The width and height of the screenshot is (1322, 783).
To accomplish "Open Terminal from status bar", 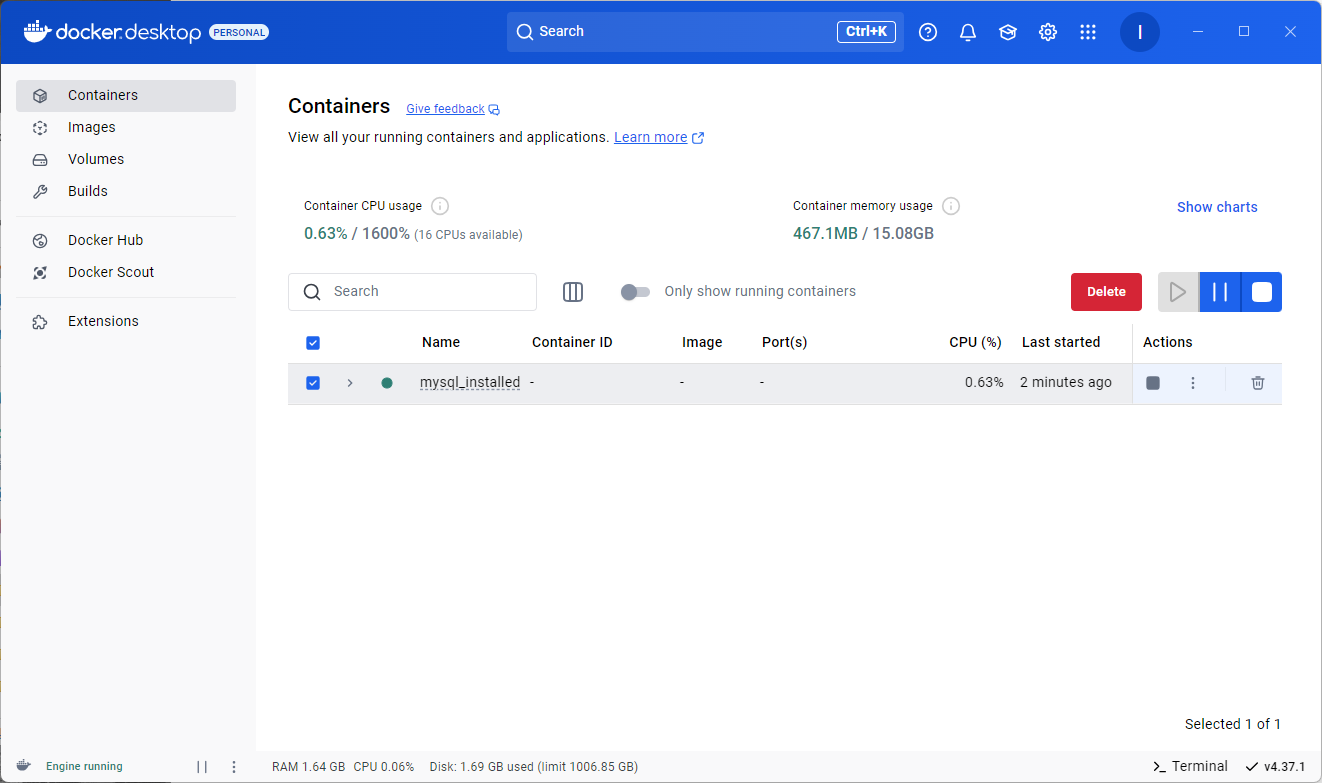I will 1190,766.
